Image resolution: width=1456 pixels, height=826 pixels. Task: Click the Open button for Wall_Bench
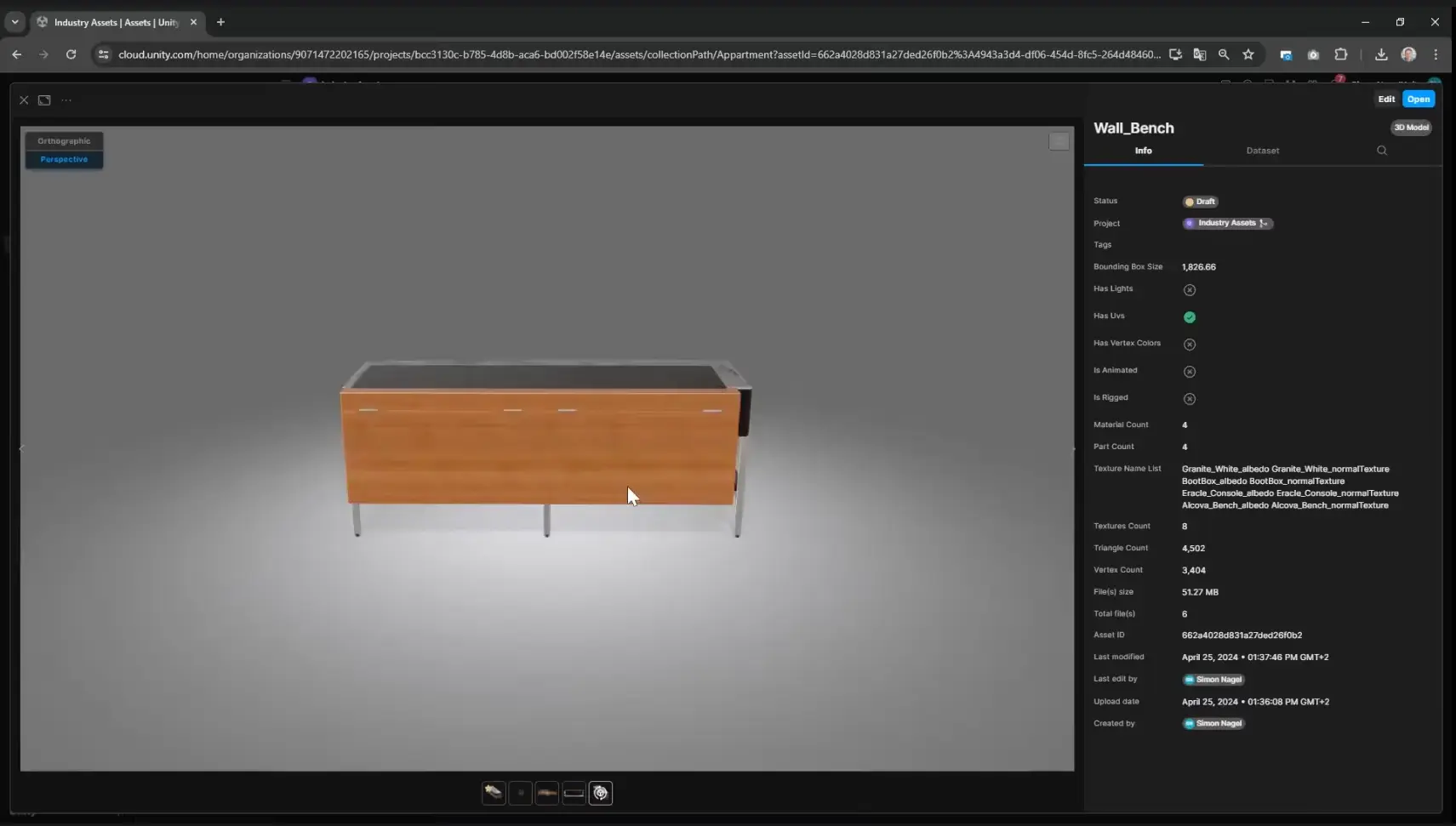[x=1418, y=99]
